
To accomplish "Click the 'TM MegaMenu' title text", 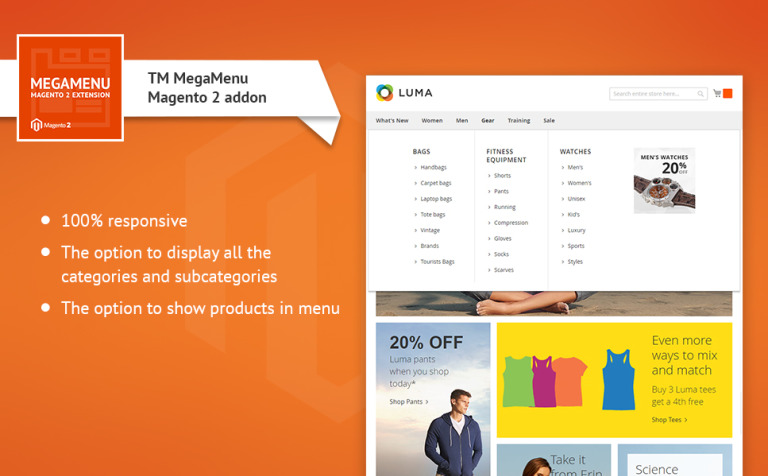I will [198, 78].
